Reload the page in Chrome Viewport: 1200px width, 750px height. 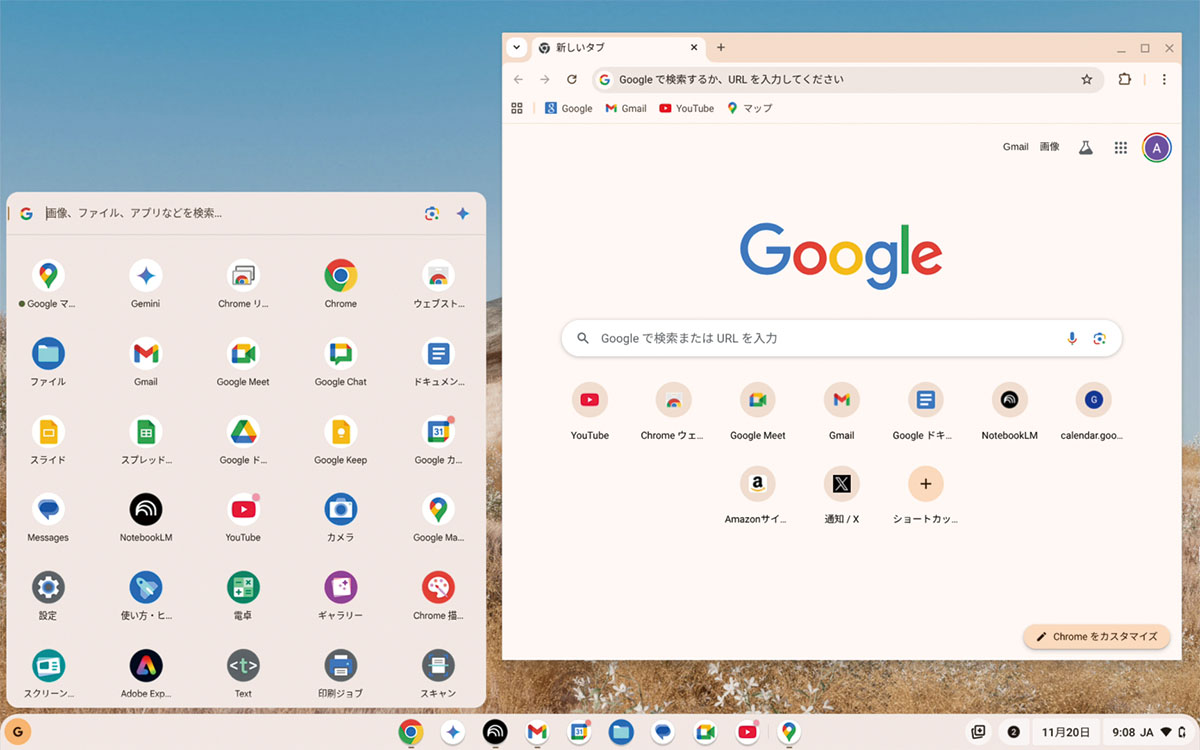[572, 80]
